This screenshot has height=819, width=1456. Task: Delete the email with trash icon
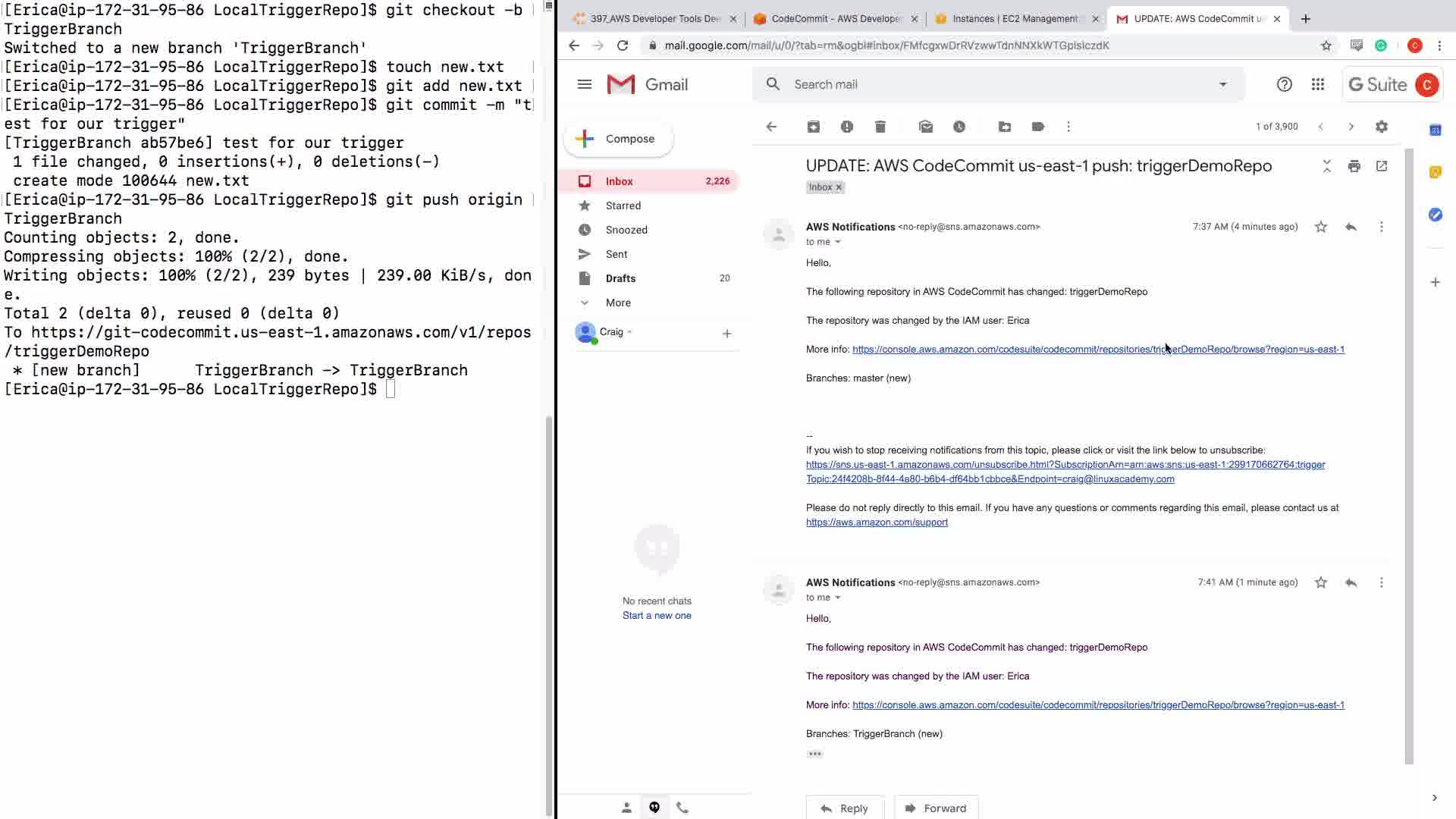(880, 127)
